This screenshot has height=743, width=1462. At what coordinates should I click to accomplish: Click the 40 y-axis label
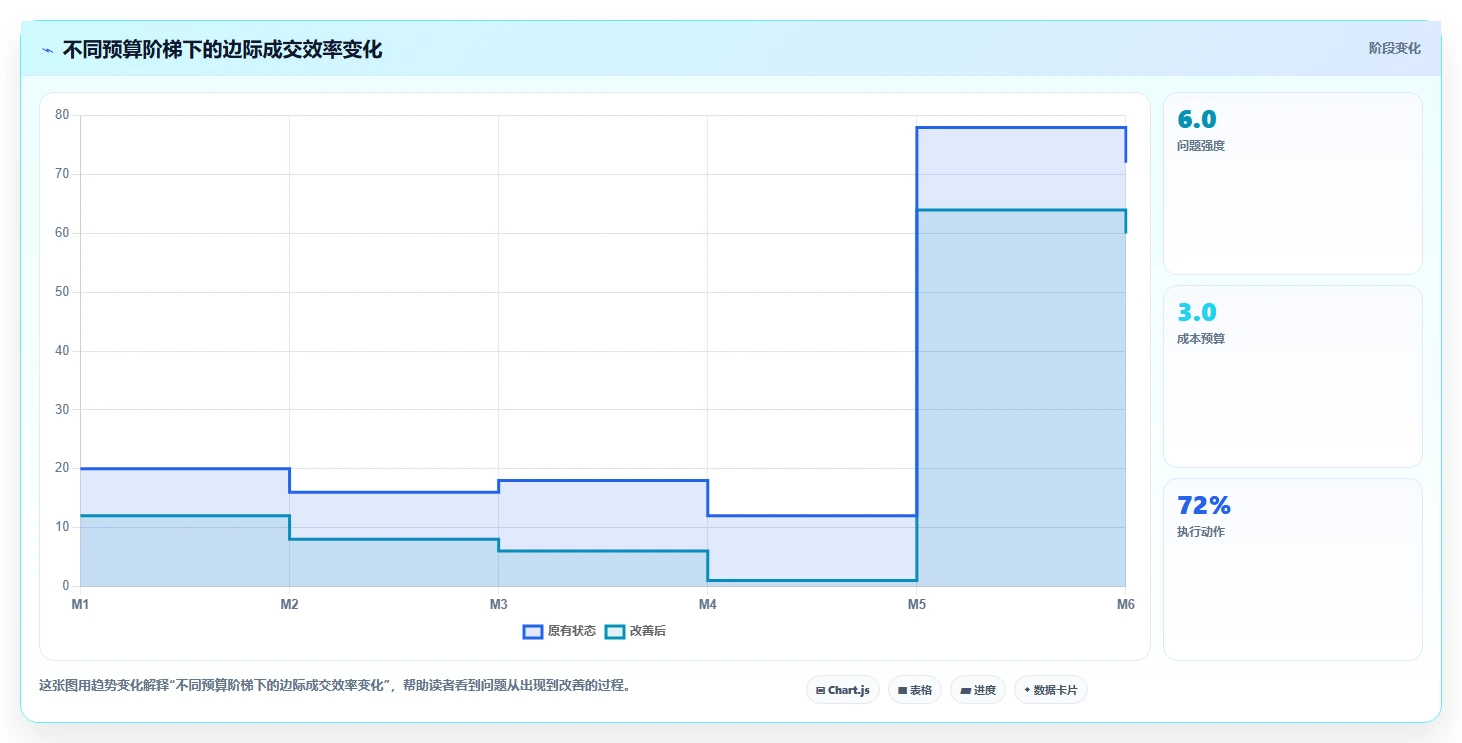pos(62,350)
